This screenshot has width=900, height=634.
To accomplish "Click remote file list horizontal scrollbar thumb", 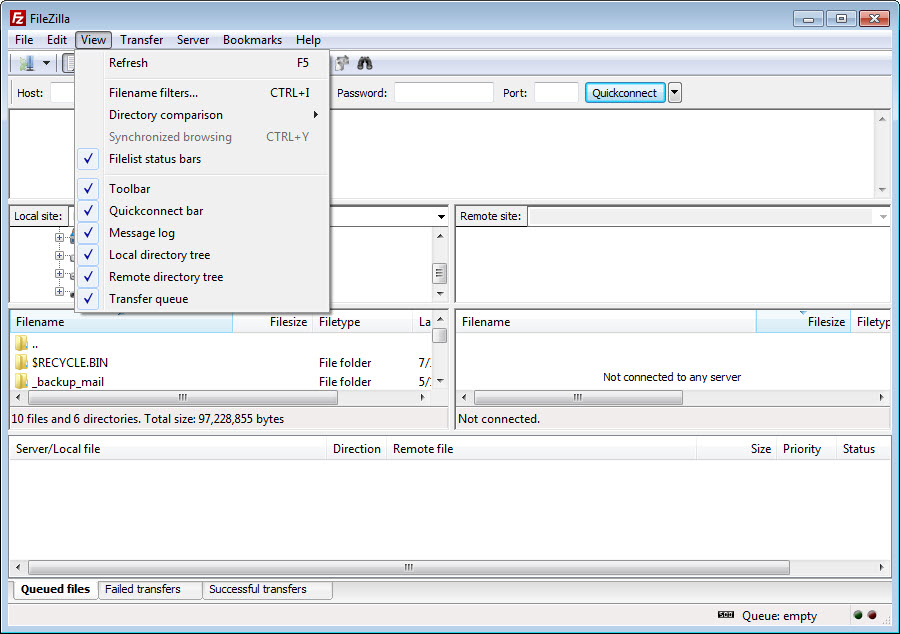I will click(578, 397).
